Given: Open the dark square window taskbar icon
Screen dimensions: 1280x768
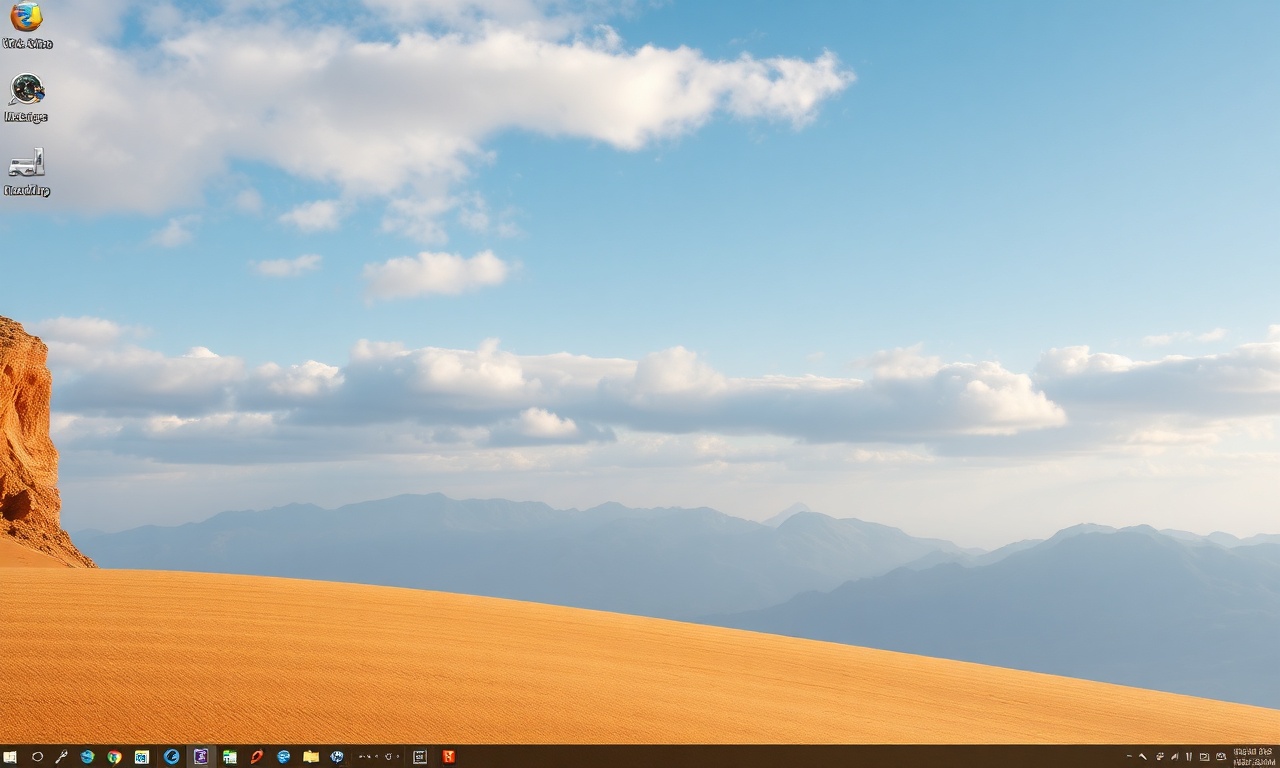Looking at the screenshot, I should tap(420, 757).
